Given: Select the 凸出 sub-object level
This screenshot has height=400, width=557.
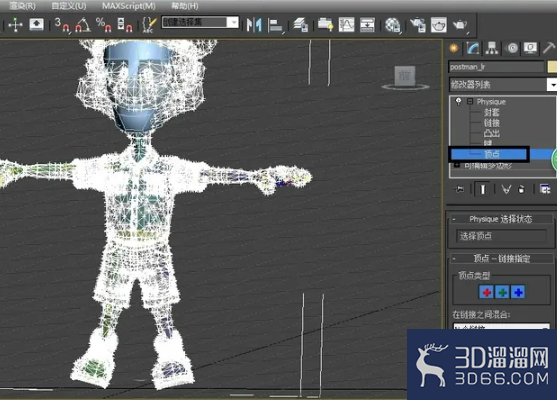Looking at the screenshot, I should (x=492, y=133).
